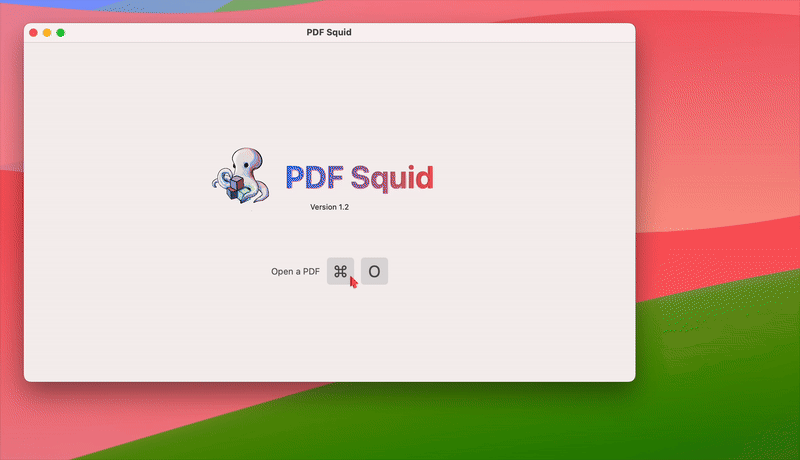Click the 'Version 1.2' text
The width and height of the screenshot is (800, 460).
tap(330, 207)
